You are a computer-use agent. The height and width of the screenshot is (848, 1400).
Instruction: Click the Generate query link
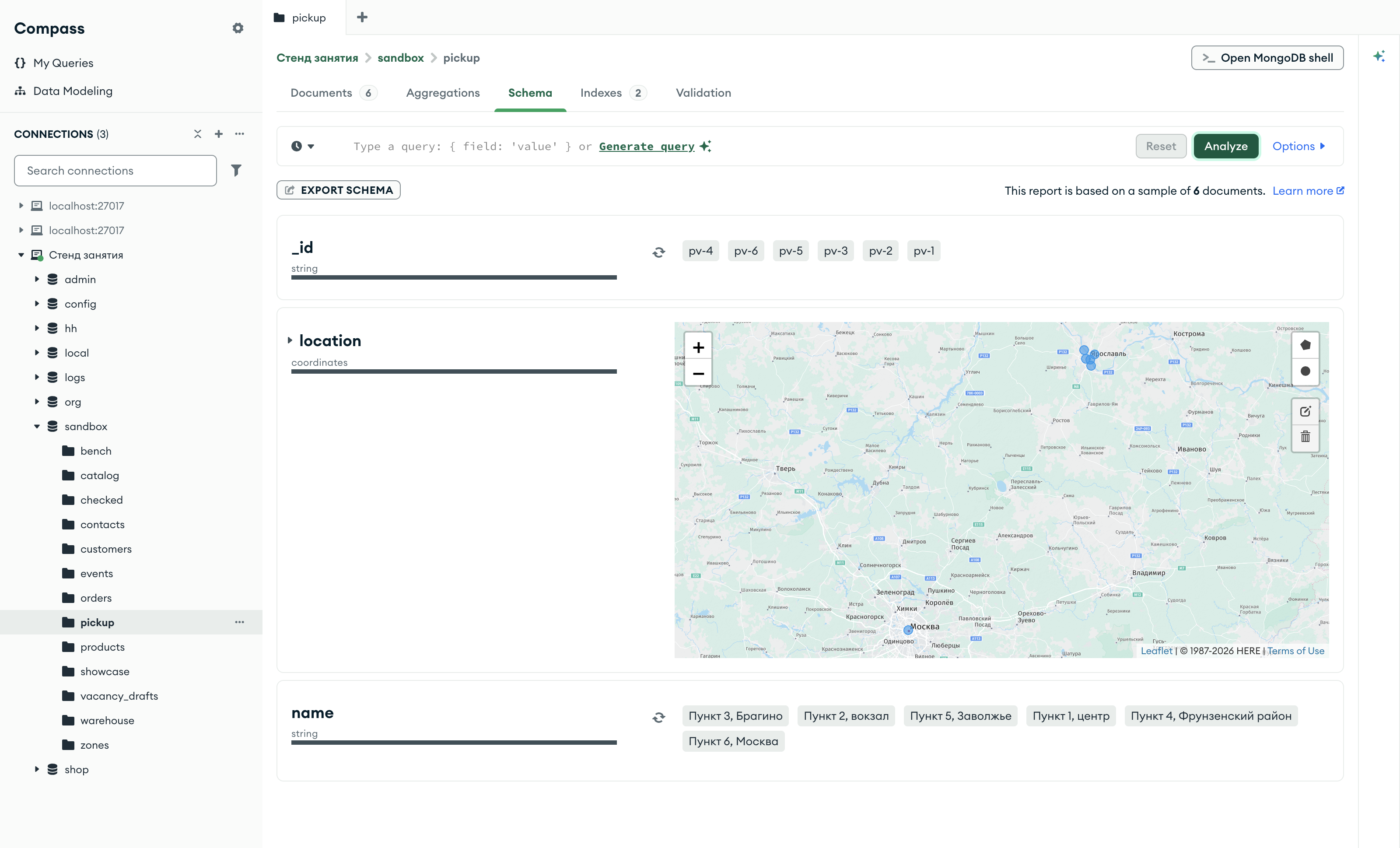(x=647, y=146)
